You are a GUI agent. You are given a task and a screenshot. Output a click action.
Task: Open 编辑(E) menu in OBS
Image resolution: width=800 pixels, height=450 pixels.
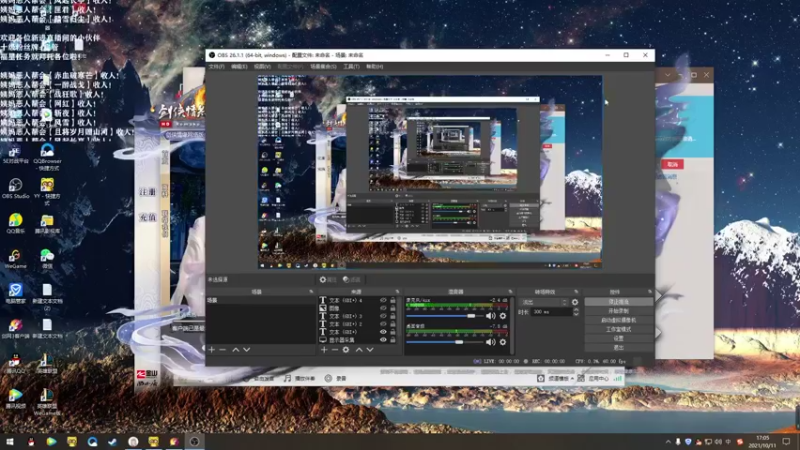pos(239,67)
